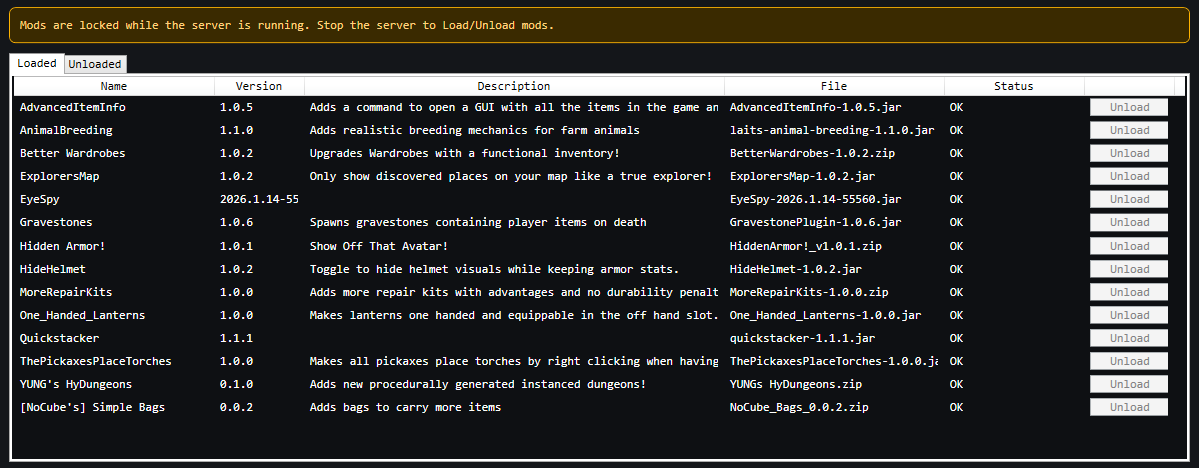Viewport: 1199px width, 468px height.
Task: Unload the Hidden Armor! mod
Action: pos(1129,246)
